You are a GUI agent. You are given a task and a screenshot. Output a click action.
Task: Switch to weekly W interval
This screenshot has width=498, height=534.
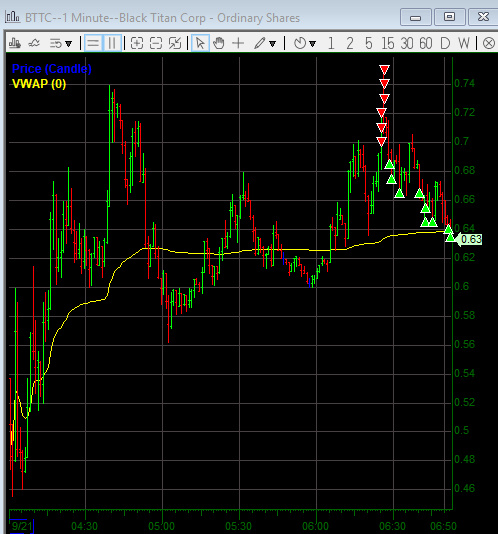point(464,44)
